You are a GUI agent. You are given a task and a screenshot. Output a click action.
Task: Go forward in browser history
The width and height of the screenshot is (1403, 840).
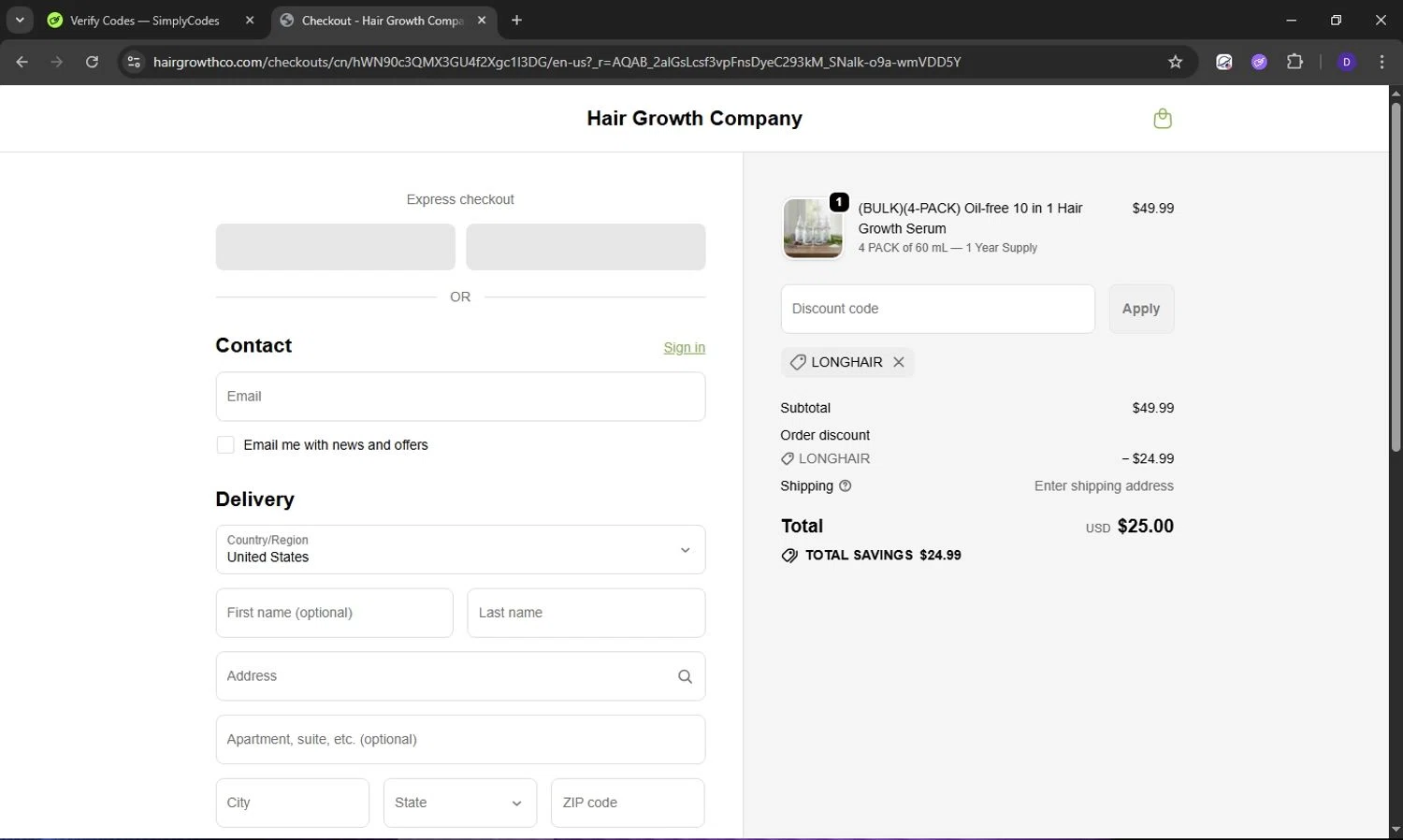pos(57,62)
